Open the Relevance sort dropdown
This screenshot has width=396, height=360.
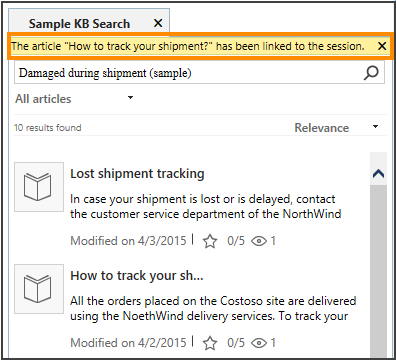click(x=337, y=127)
